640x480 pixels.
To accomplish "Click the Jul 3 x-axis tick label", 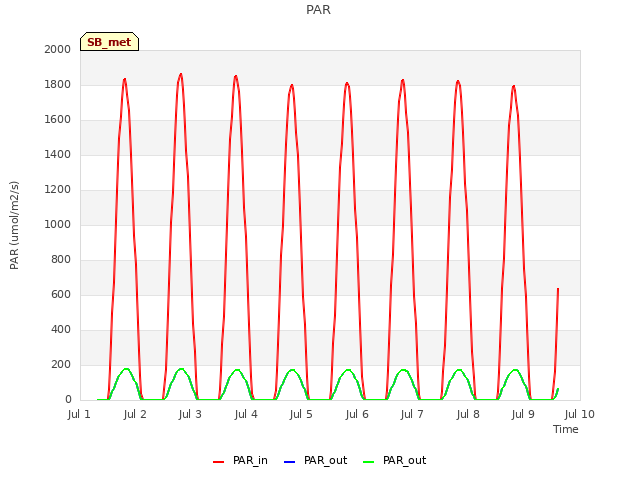I will (190, 414).
